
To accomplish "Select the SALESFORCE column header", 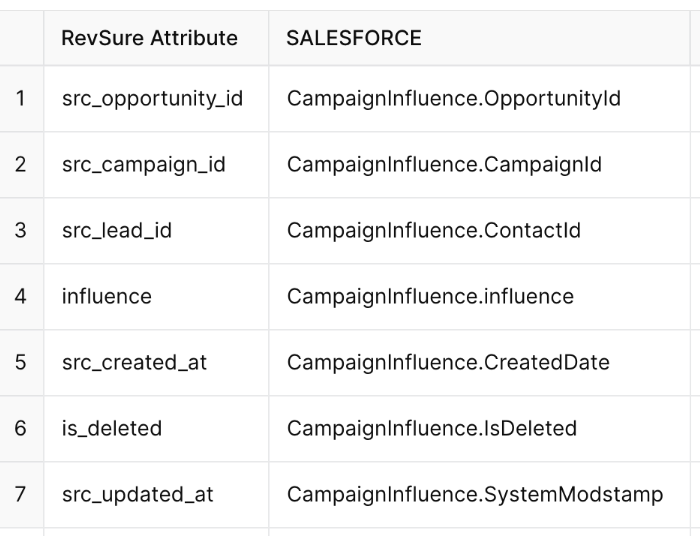I will [479, 38].
